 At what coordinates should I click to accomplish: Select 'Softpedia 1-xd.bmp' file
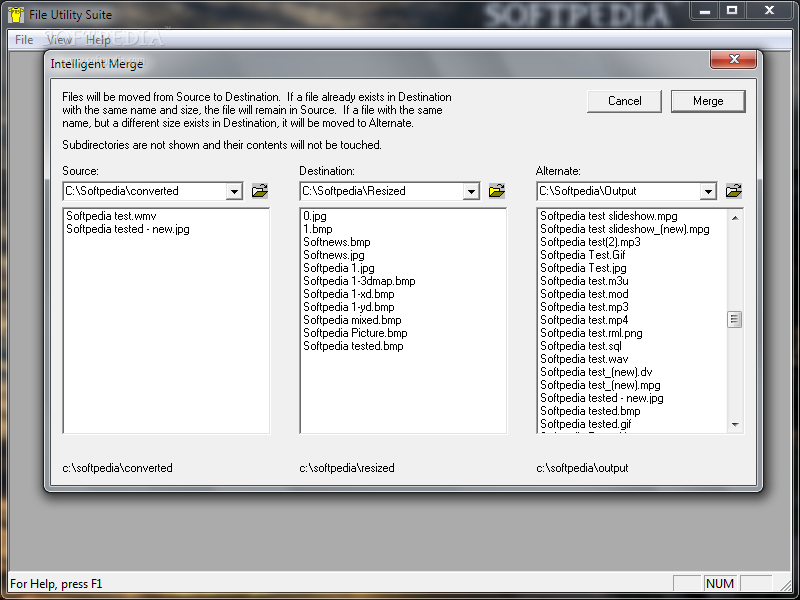click(x=348, y=294)
